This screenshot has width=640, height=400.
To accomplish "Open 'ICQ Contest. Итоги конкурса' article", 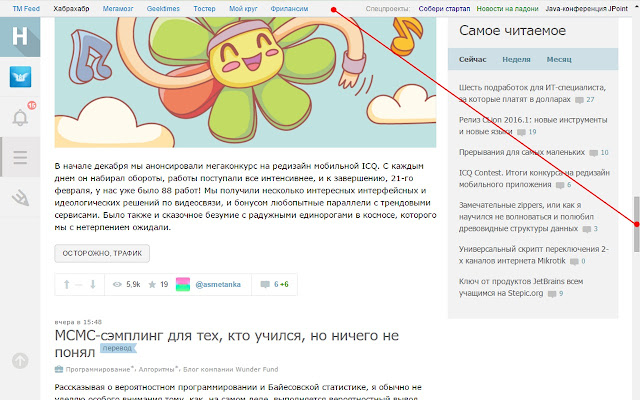I will click(x=534, y=179).
